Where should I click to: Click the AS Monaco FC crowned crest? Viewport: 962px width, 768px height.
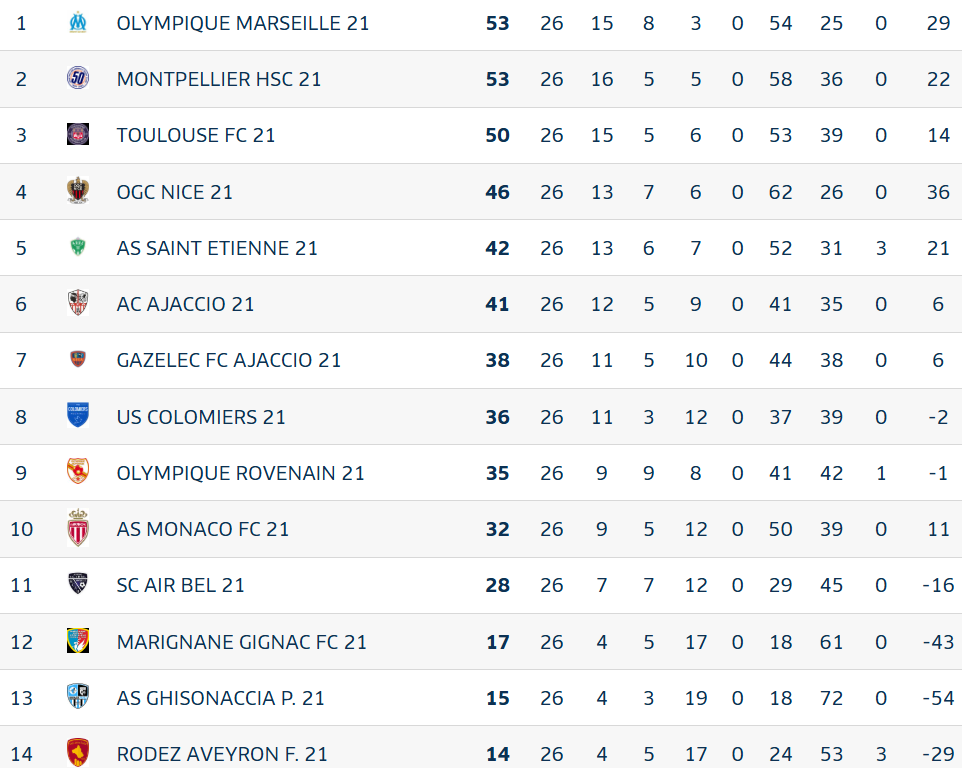tap(78, 528)
